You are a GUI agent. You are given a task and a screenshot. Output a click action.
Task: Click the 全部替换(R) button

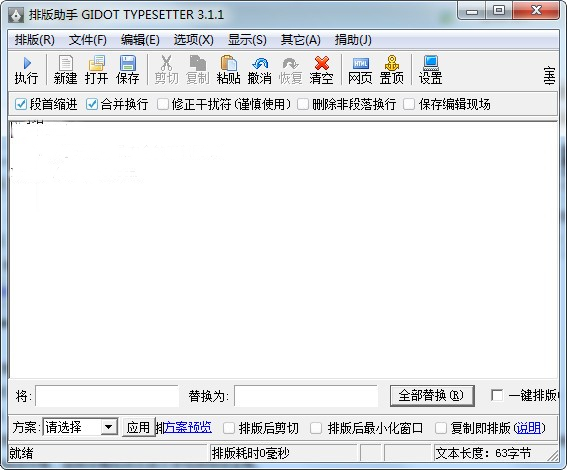tap(432, 396)
